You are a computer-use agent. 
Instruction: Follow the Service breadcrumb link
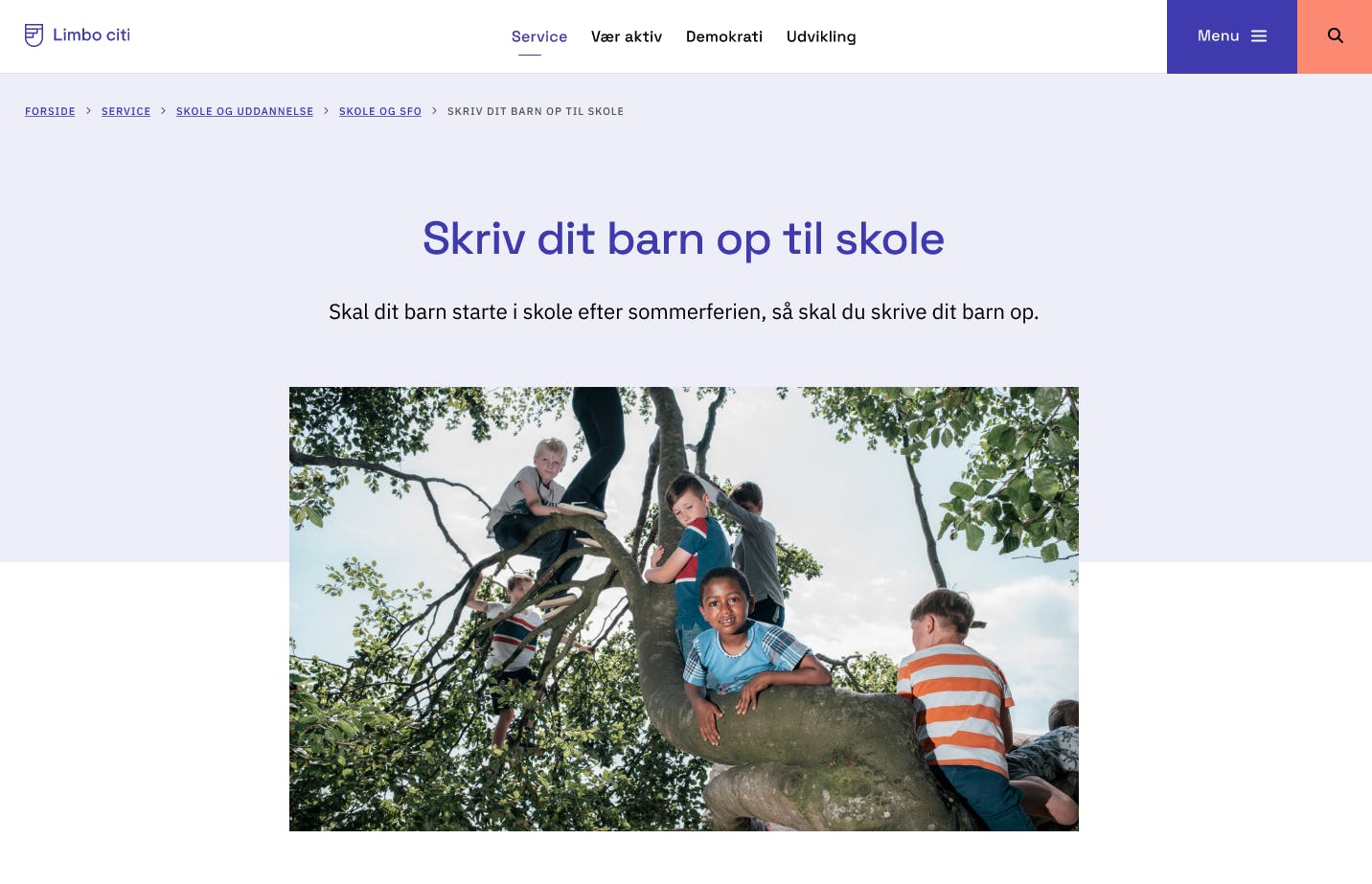126,111
